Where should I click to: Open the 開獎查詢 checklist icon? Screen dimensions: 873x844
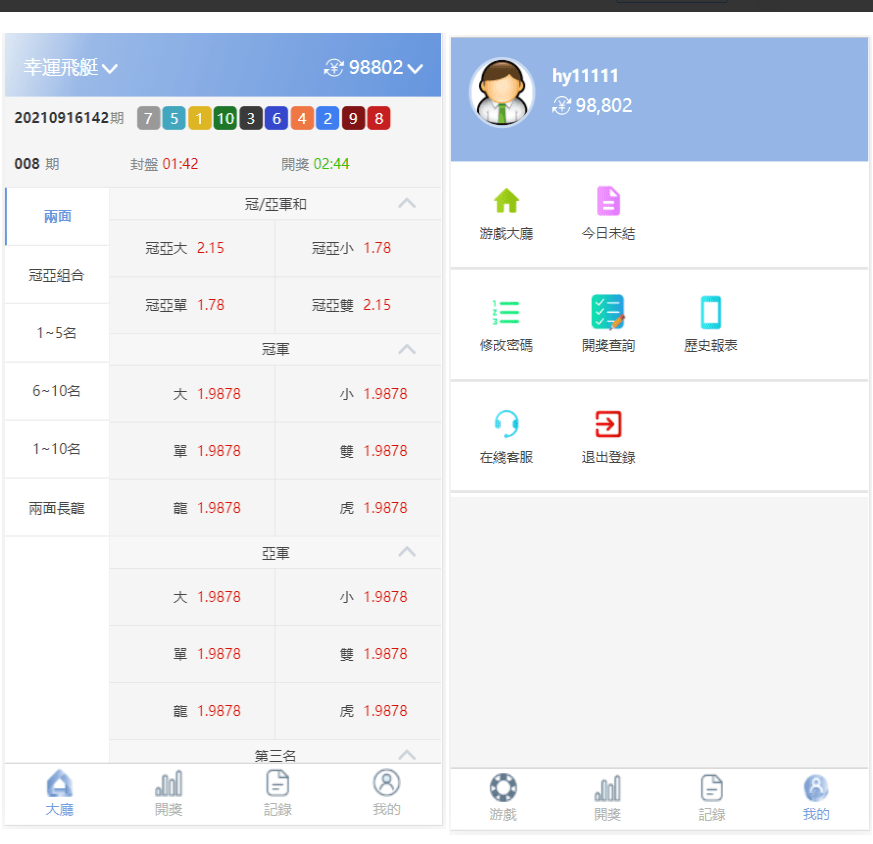pos(608,312)
